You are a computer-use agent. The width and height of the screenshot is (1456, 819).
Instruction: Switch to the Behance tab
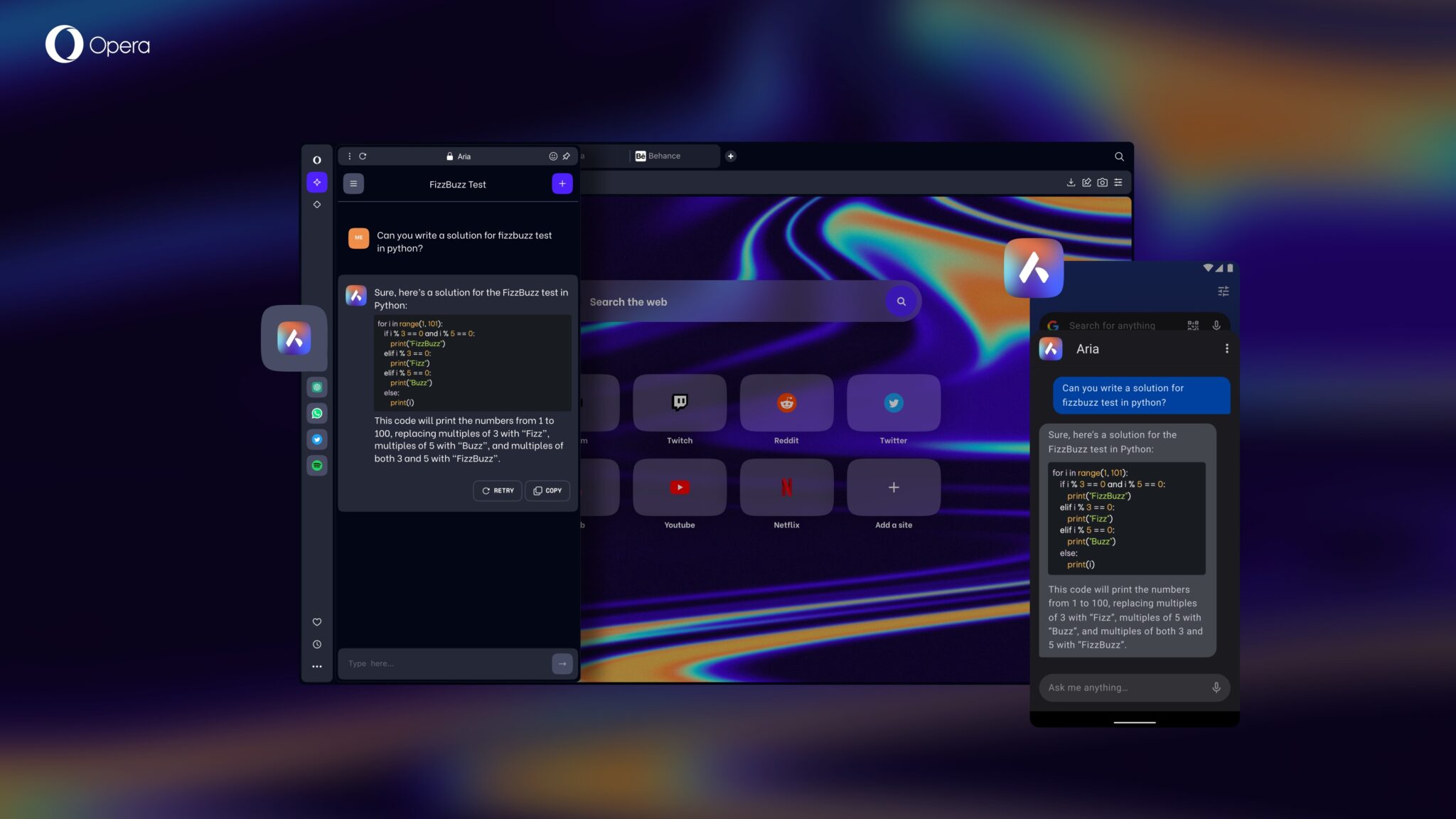coord(662,156)
